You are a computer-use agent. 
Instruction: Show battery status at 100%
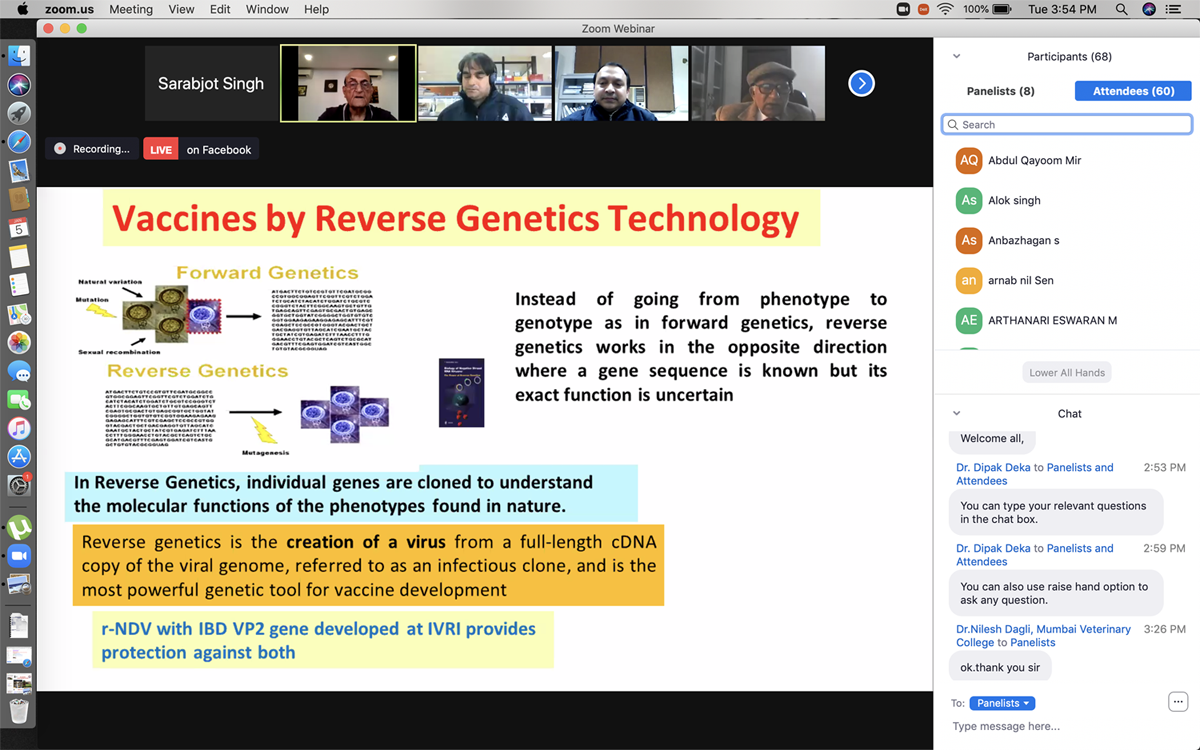[989, 9]
